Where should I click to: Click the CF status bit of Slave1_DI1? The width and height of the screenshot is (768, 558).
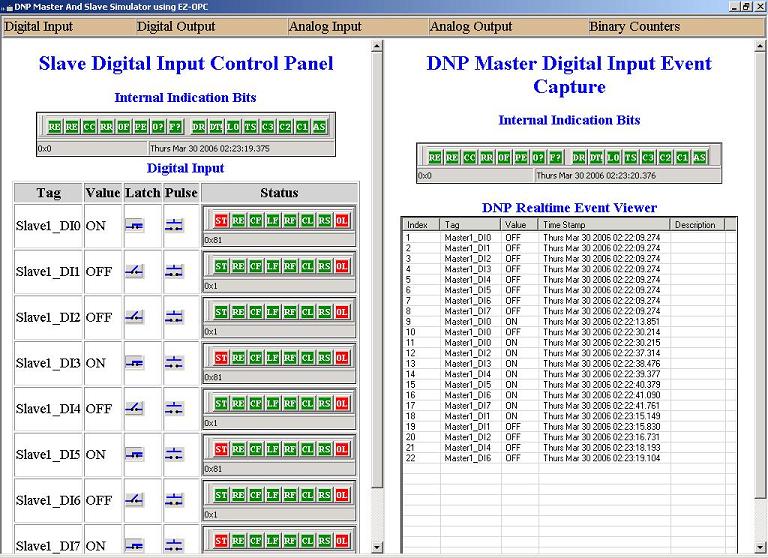256,266
